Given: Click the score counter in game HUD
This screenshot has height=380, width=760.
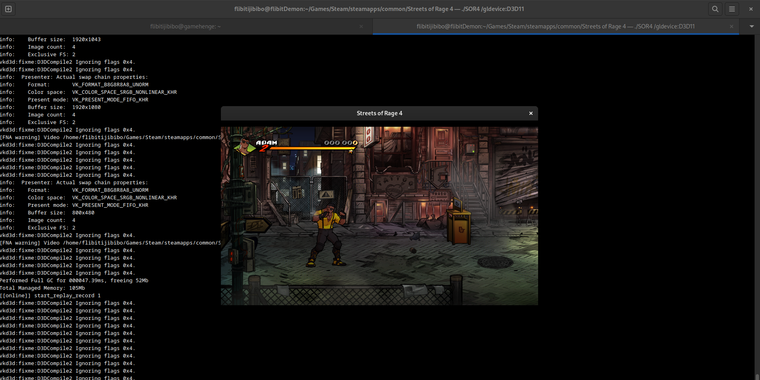Looking at the screenshot, I should (340, 142).
